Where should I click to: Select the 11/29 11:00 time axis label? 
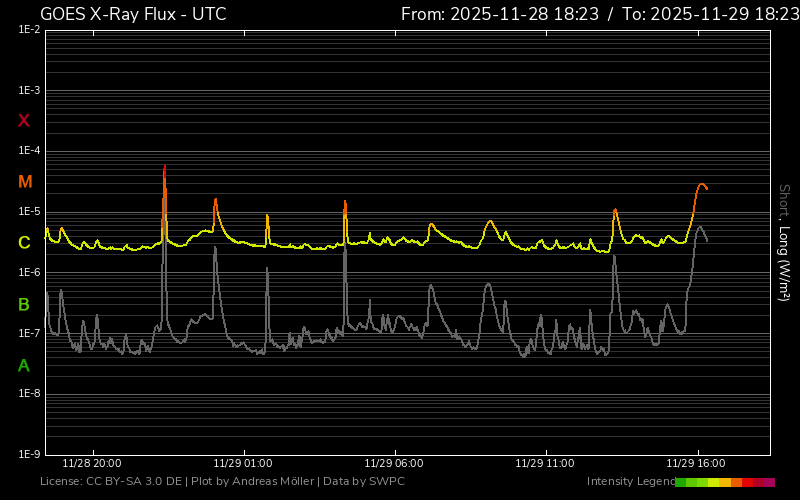pyautogui.click(x=545, y=464)
